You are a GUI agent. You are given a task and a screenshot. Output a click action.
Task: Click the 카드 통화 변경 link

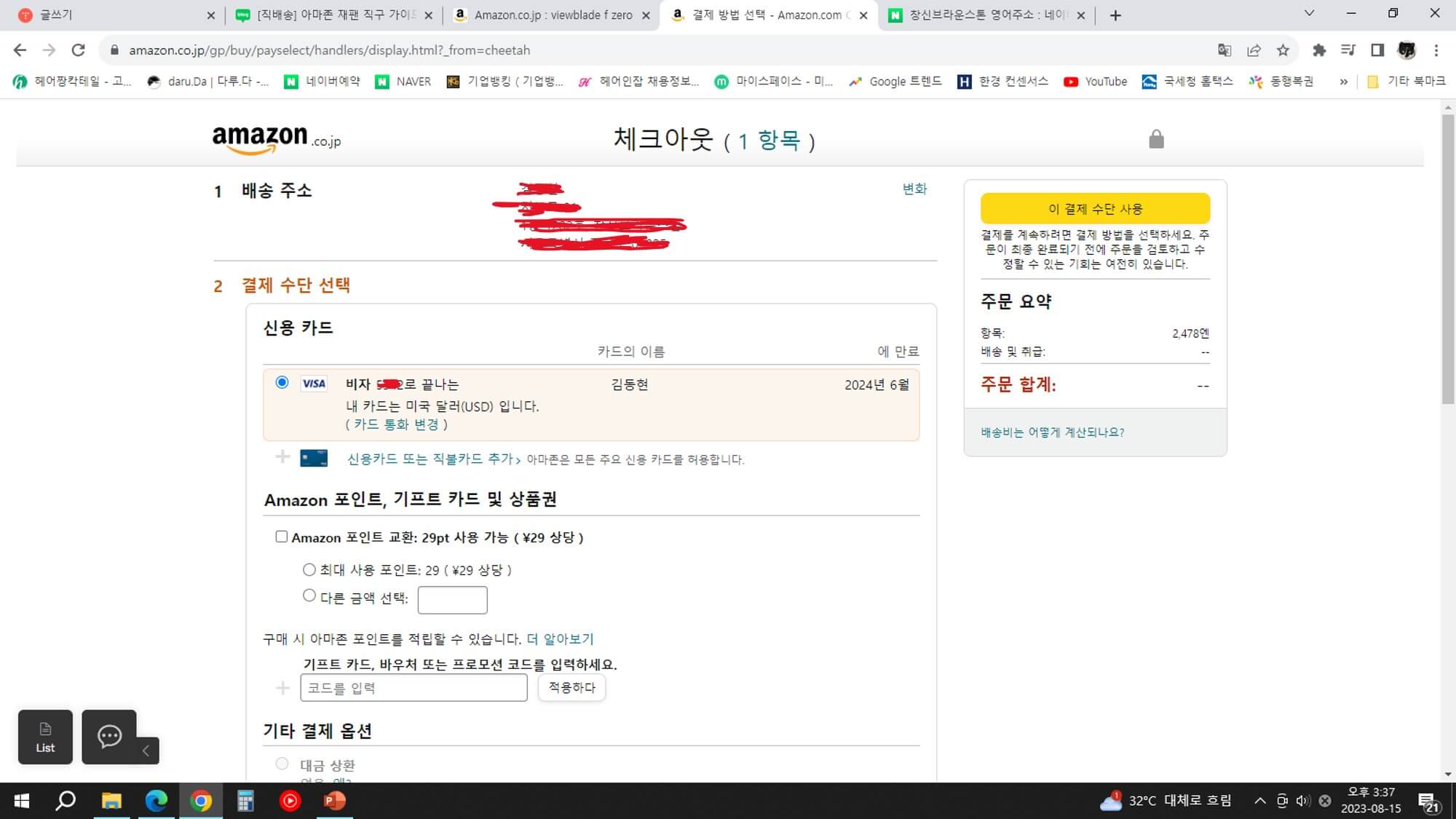(x=397, y=424)
